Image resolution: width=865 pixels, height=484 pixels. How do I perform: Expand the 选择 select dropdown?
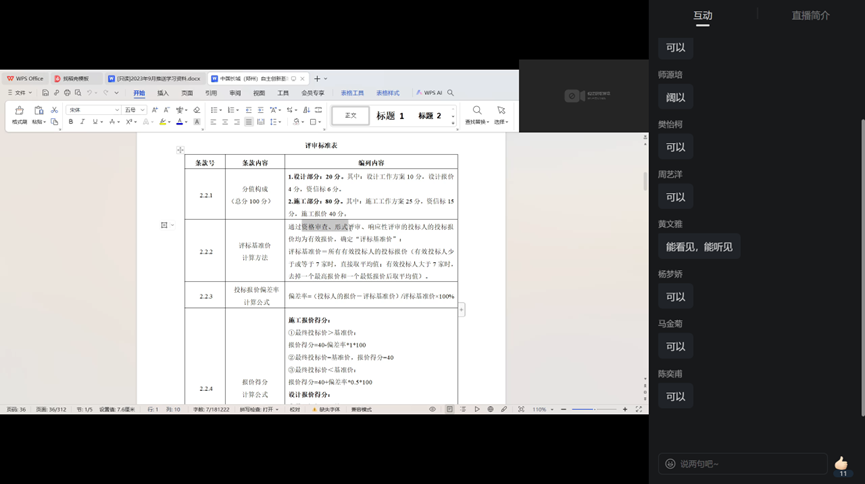pyautogui.click(x=501, y=122)
